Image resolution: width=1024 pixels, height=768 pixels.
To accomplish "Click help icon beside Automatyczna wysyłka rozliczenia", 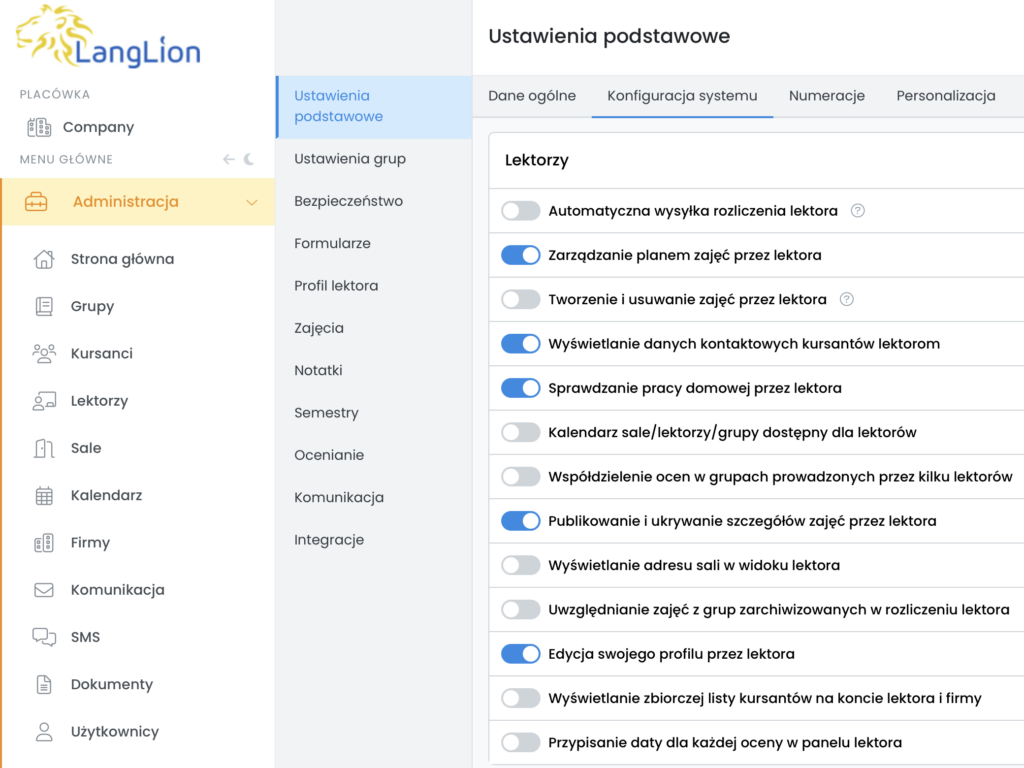I will coord(857,211).
